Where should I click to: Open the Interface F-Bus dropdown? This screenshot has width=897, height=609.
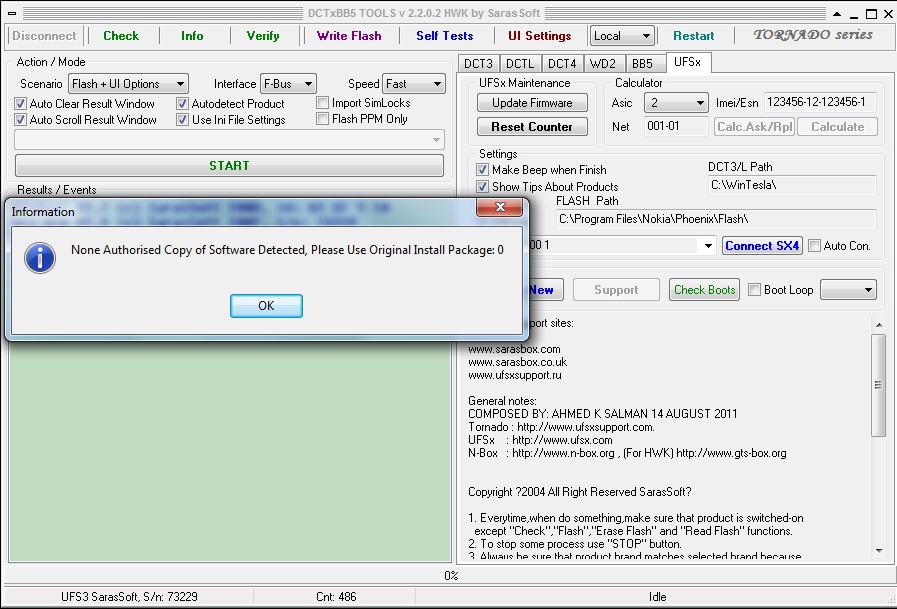pos(288,84)
